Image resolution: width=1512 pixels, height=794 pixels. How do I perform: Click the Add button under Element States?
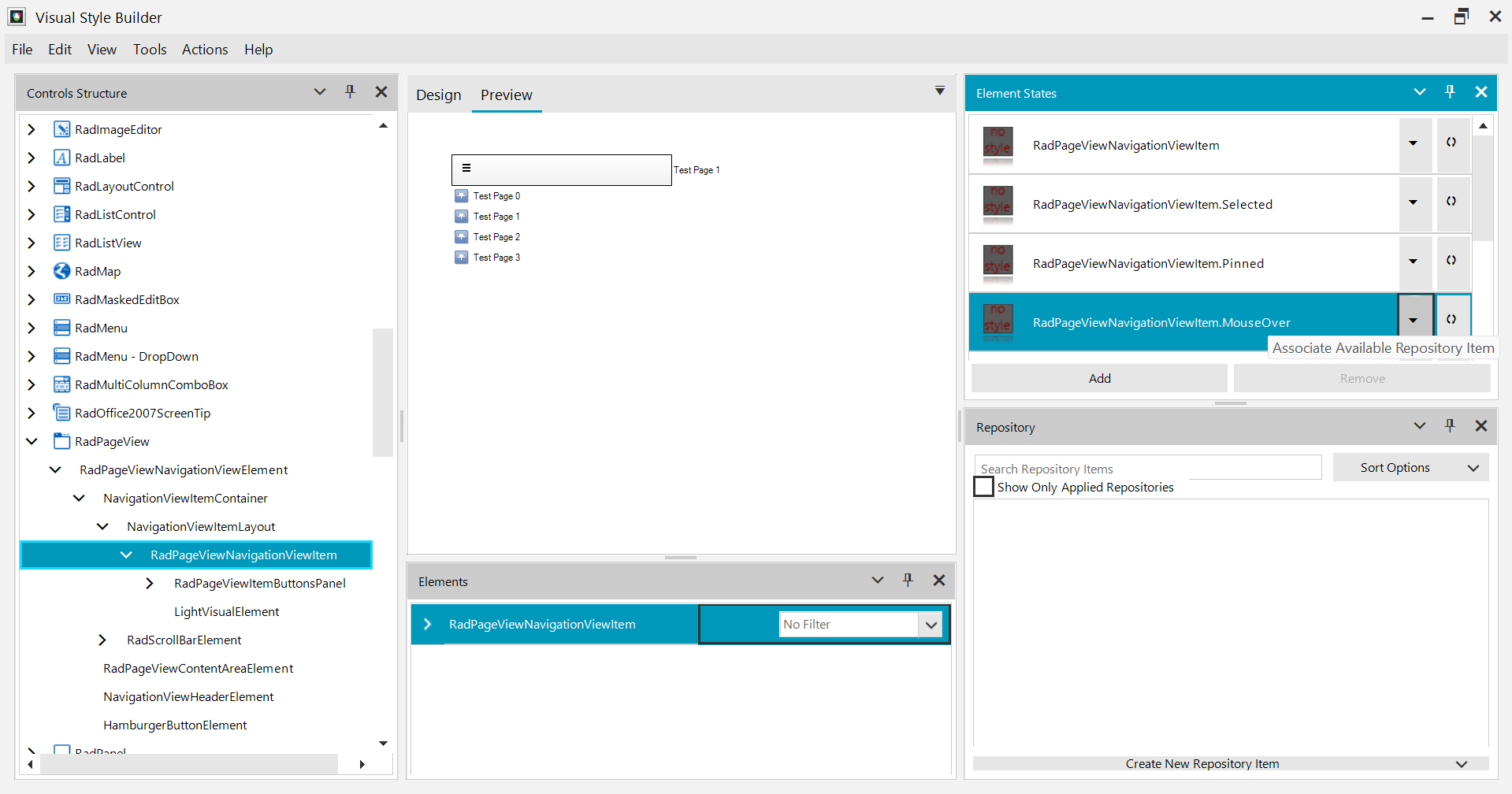(x=1098, y=378)
